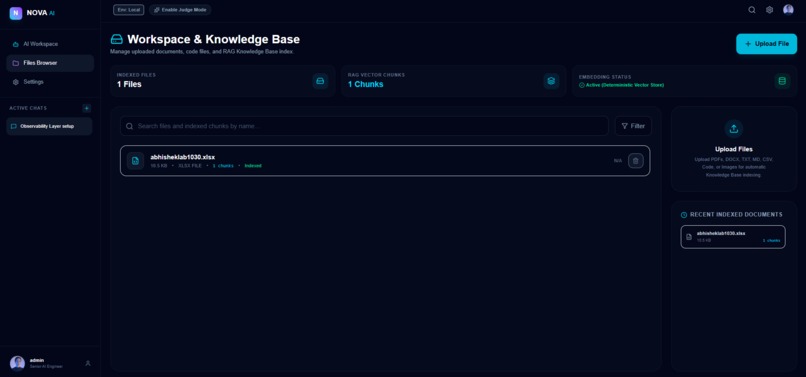Click the Upload Files arrow icon
This screenshot has height=377, width=806.
click(x=734, y=129)
